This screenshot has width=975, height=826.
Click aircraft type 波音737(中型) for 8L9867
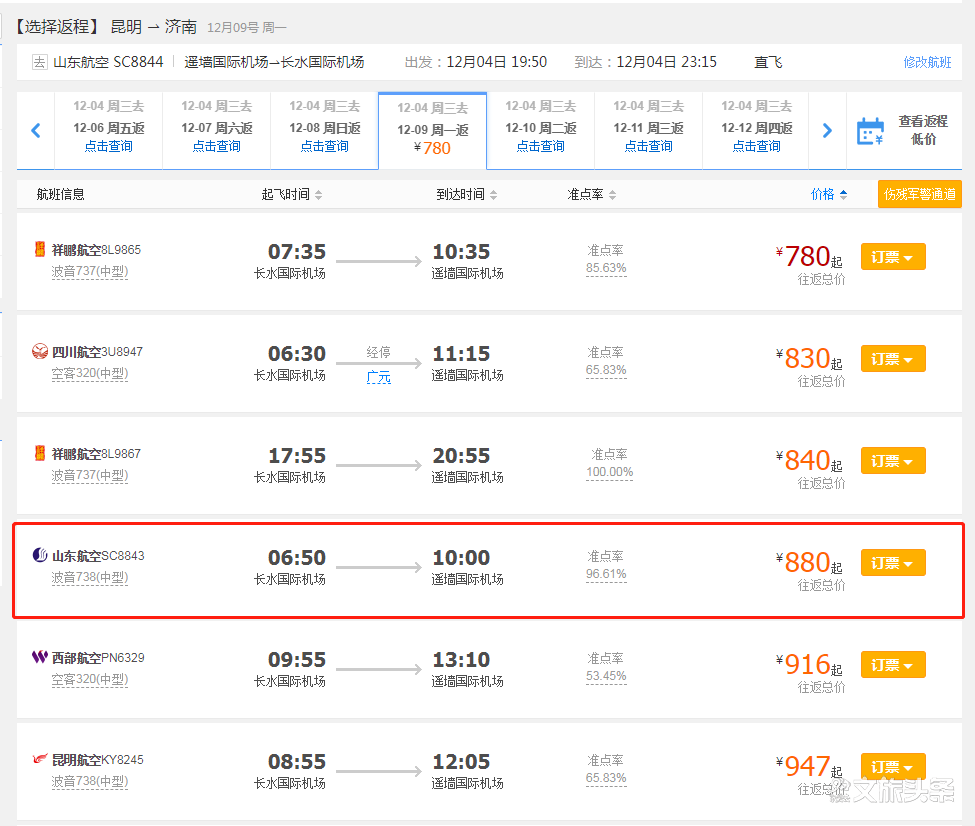point(90,475)
